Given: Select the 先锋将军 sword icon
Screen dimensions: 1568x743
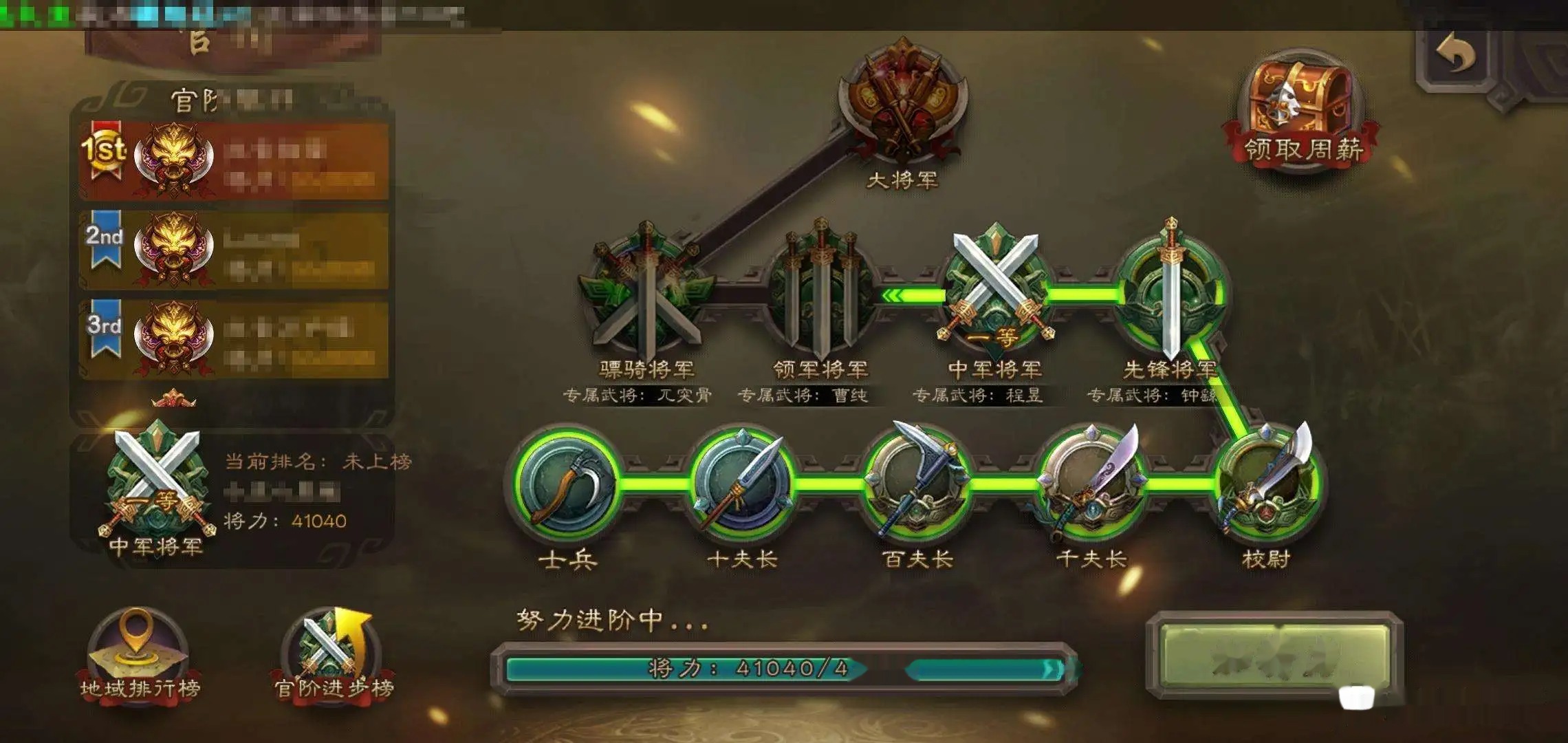Looking at the screenshot, I should [x=1171, y=292].
